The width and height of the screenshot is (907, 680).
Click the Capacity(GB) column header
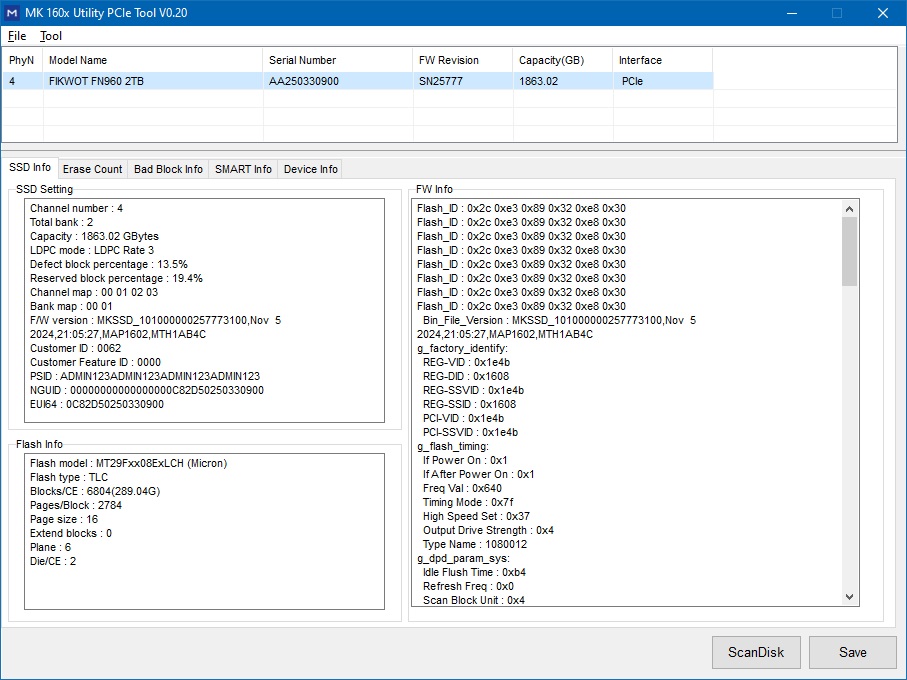click(x=562, y=60)
